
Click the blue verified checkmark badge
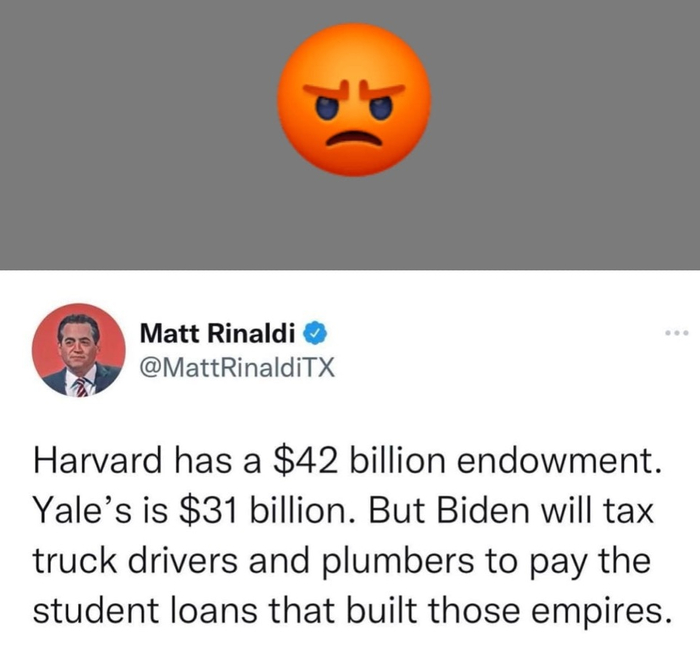pos(316,333)
